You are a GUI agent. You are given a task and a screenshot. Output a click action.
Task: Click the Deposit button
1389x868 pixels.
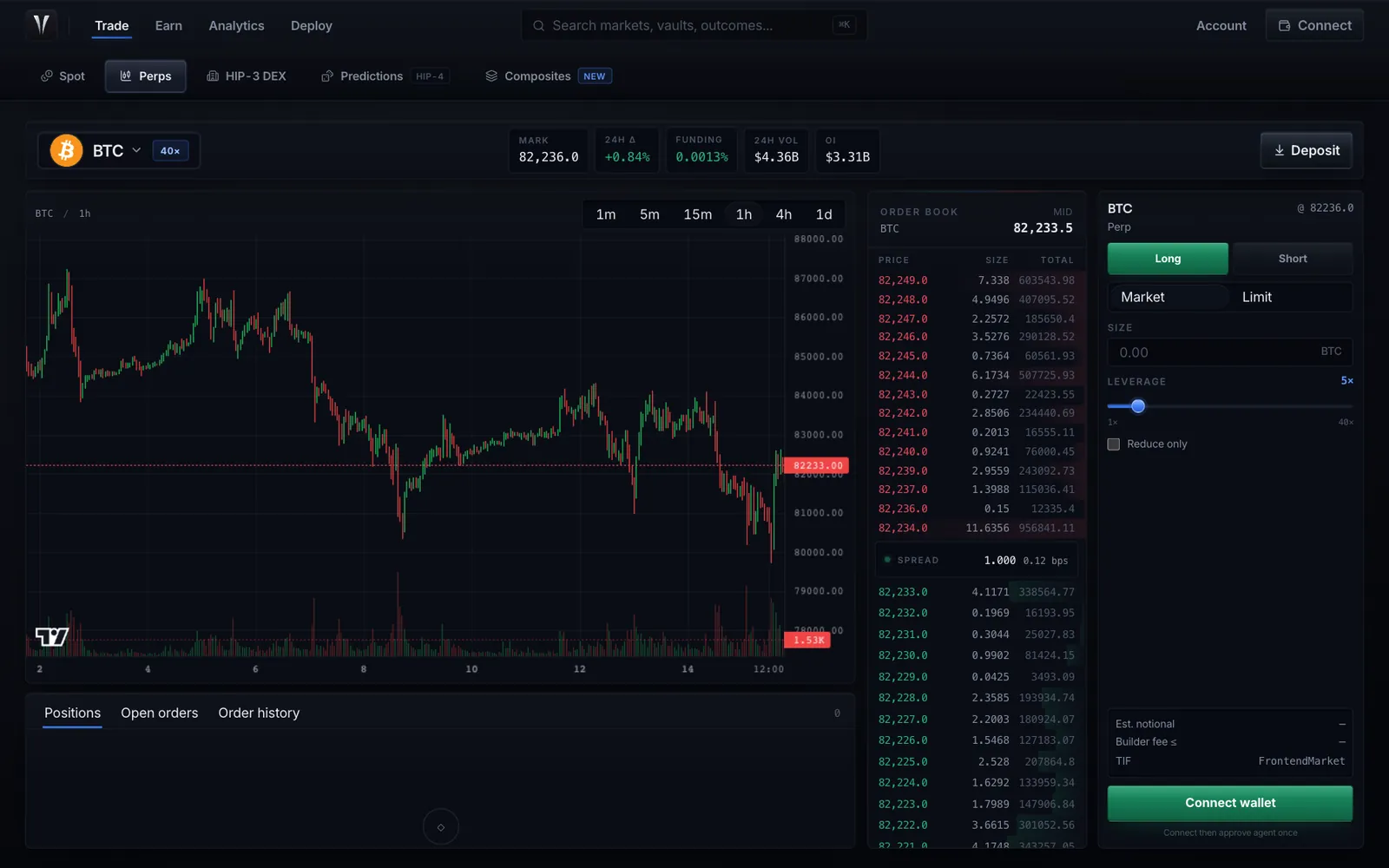(x=1306, y=150)
